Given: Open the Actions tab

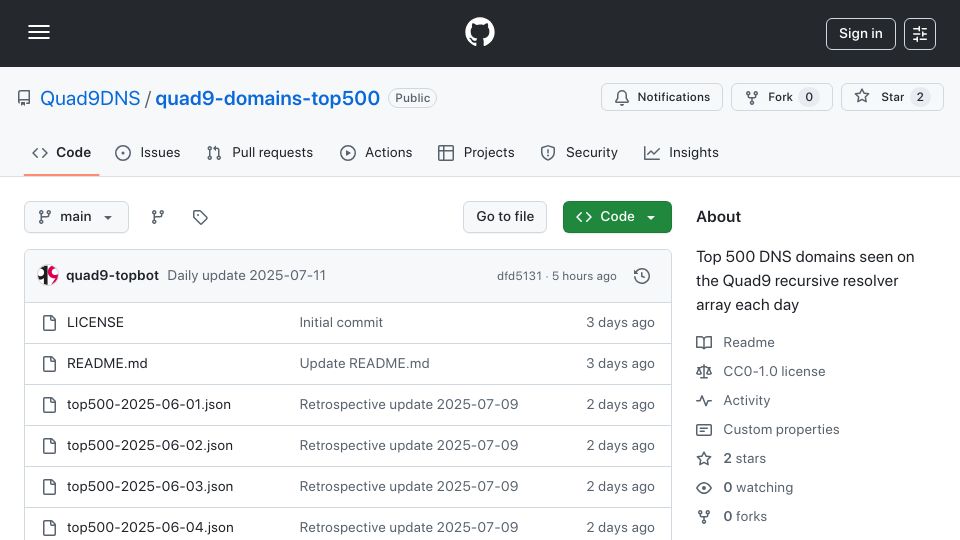Looking at the screenshot, I should tap(376, 152).
